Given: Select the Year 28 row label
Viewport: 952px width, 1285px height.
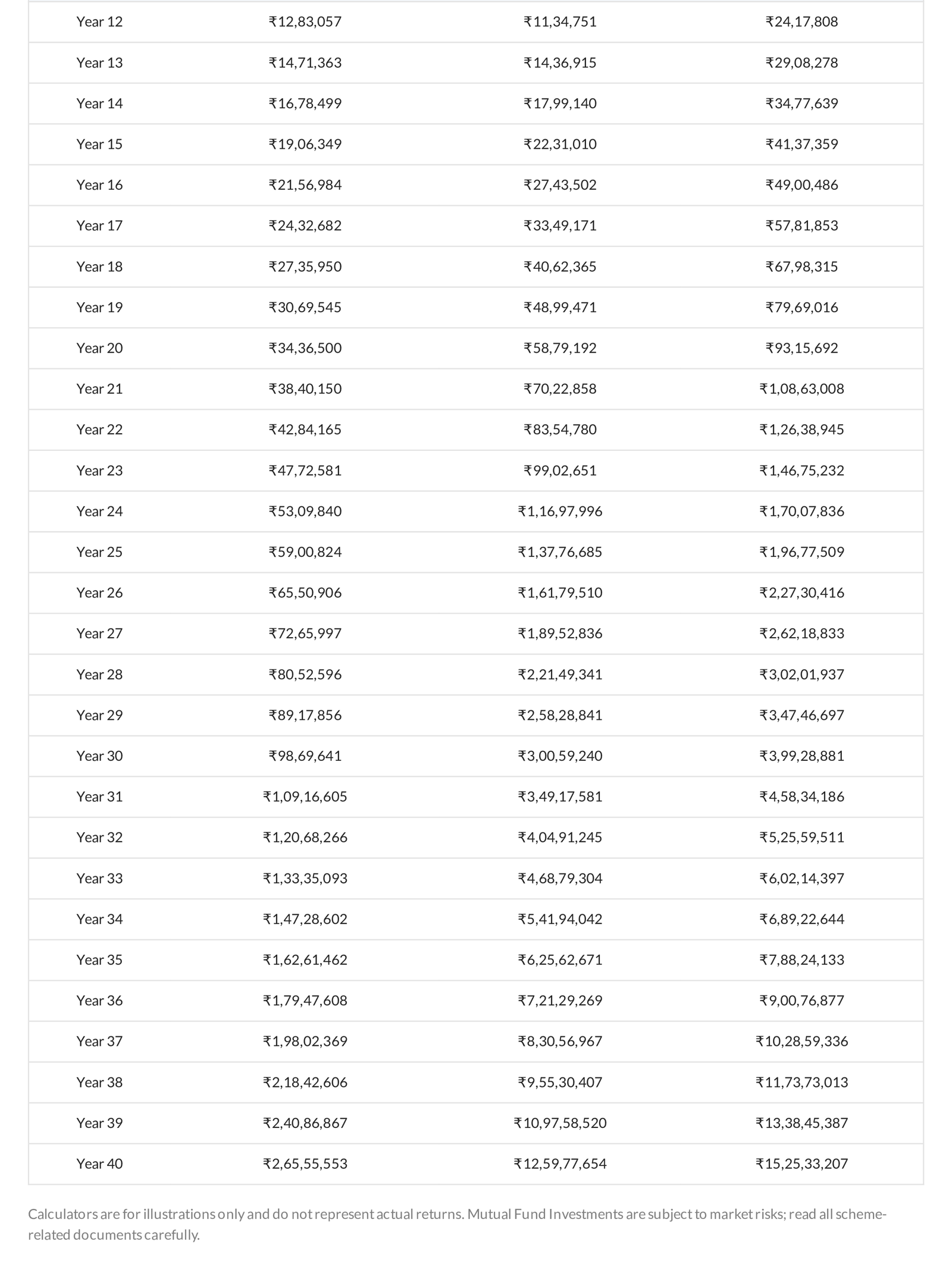Looking at the screenshot, I should [x=99, y=675].
